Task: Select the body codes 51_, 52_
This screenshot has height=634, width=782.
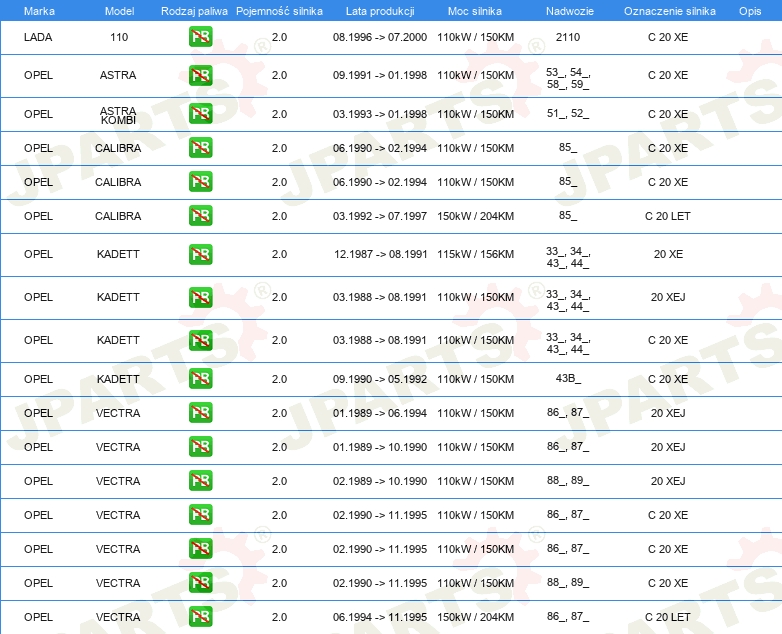Action: point(568,113)
